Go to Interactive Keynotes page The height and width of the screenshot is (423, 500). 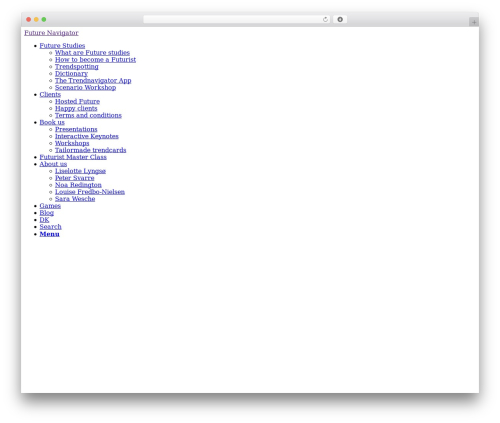[x=87, y=136]
